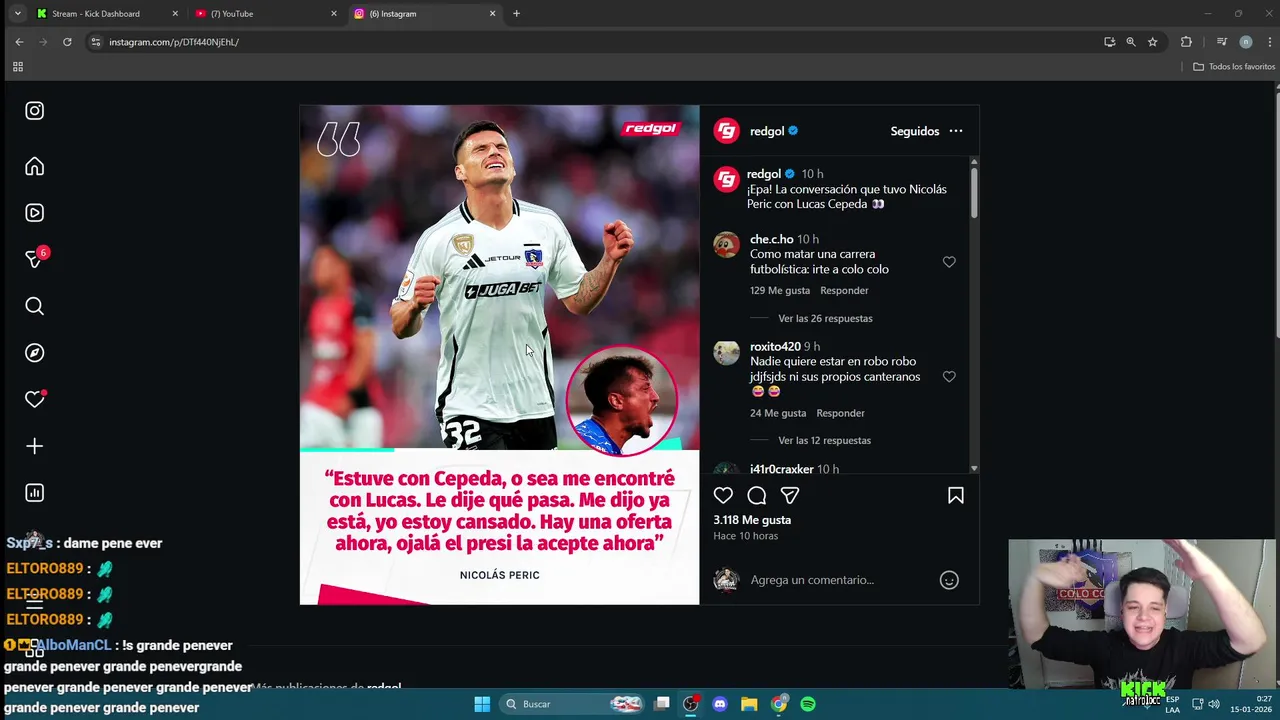
Task: Toggle the Seguidos following button
Action: point(915,131)
